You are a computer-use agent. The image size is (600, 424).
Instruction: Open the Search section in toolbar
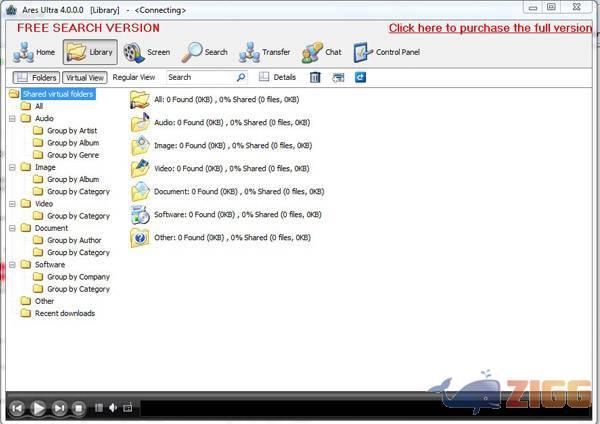[x=205, y=52]
